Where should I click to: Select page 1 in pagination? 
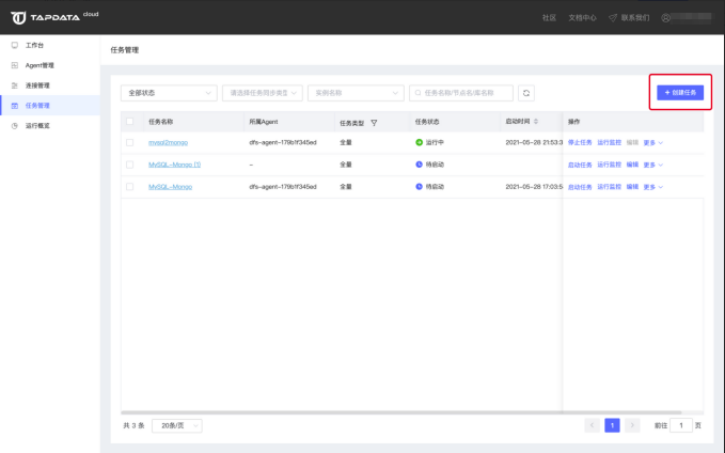tap(612, 425)
